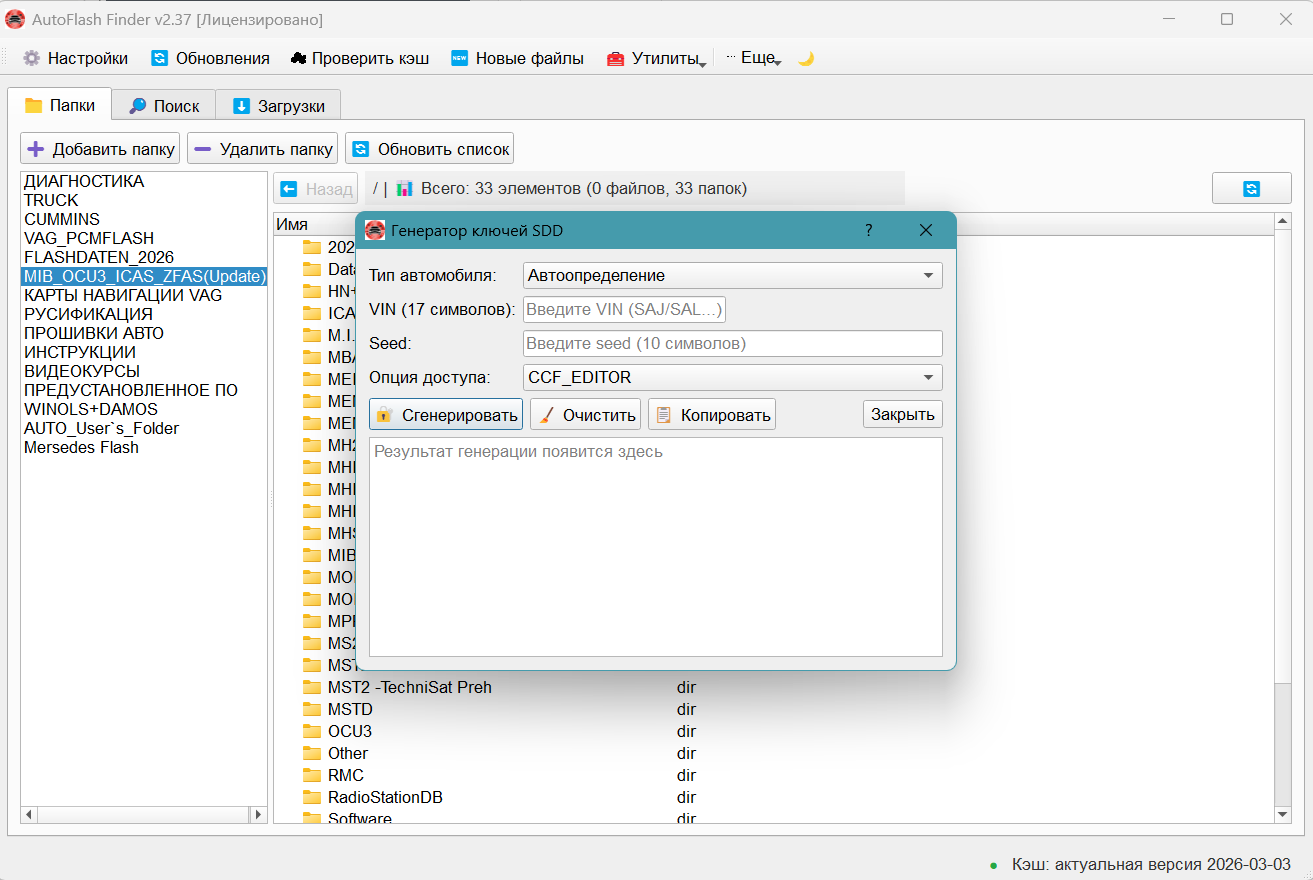1313x880 pixels.
Task: Click folder icon of RadioStationDB row
Action: [312, 797]
